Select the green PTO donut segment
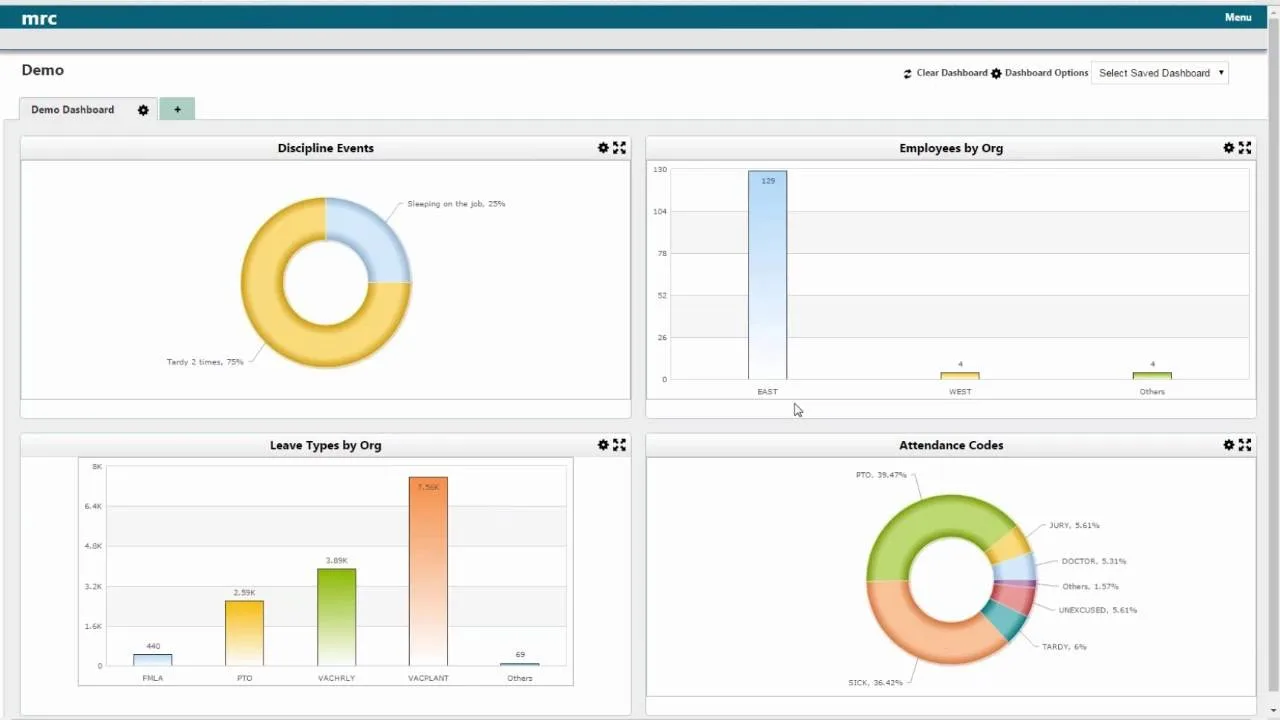This screenshot has height=720, width=1280. 915,525
